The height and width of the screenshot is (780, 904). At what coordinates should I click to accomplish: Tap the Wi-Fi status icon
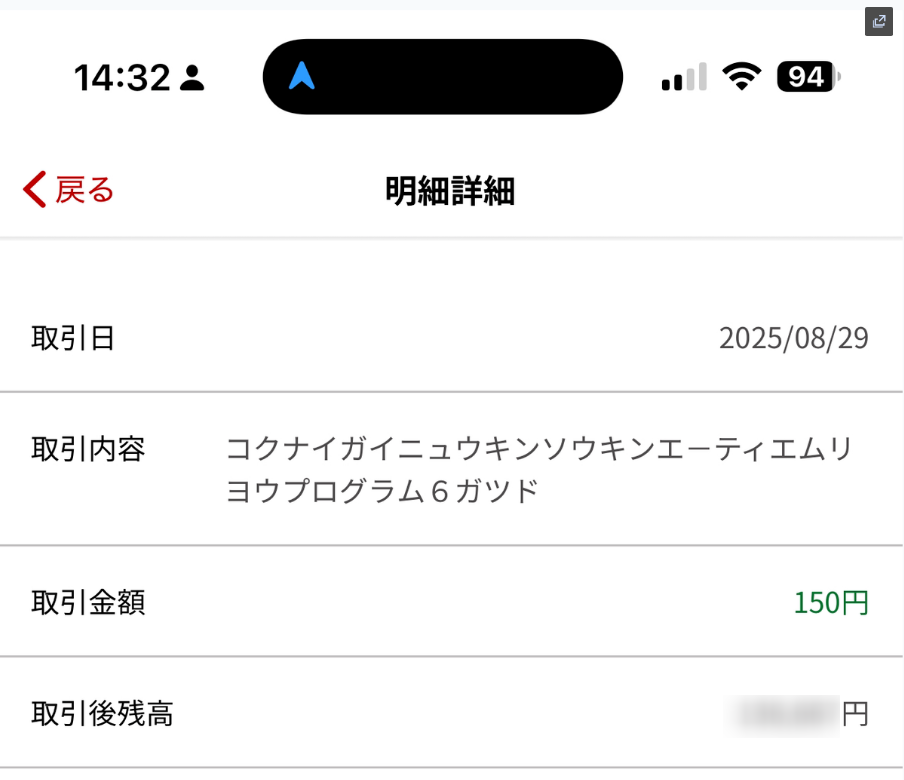741,77
